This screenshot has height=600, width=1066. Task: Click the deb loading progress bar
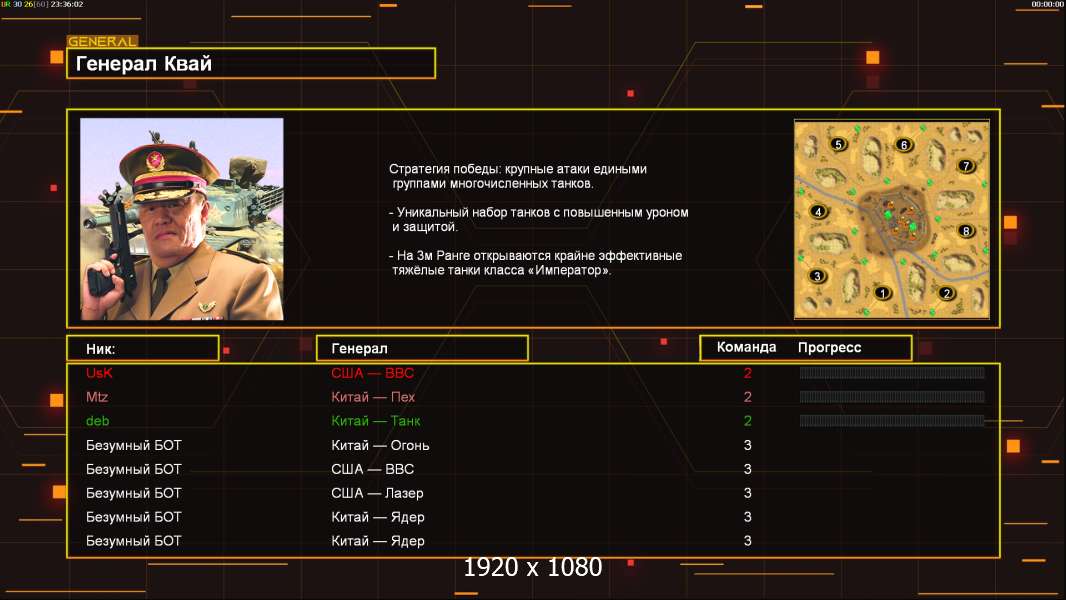click(x=891, y=421)
